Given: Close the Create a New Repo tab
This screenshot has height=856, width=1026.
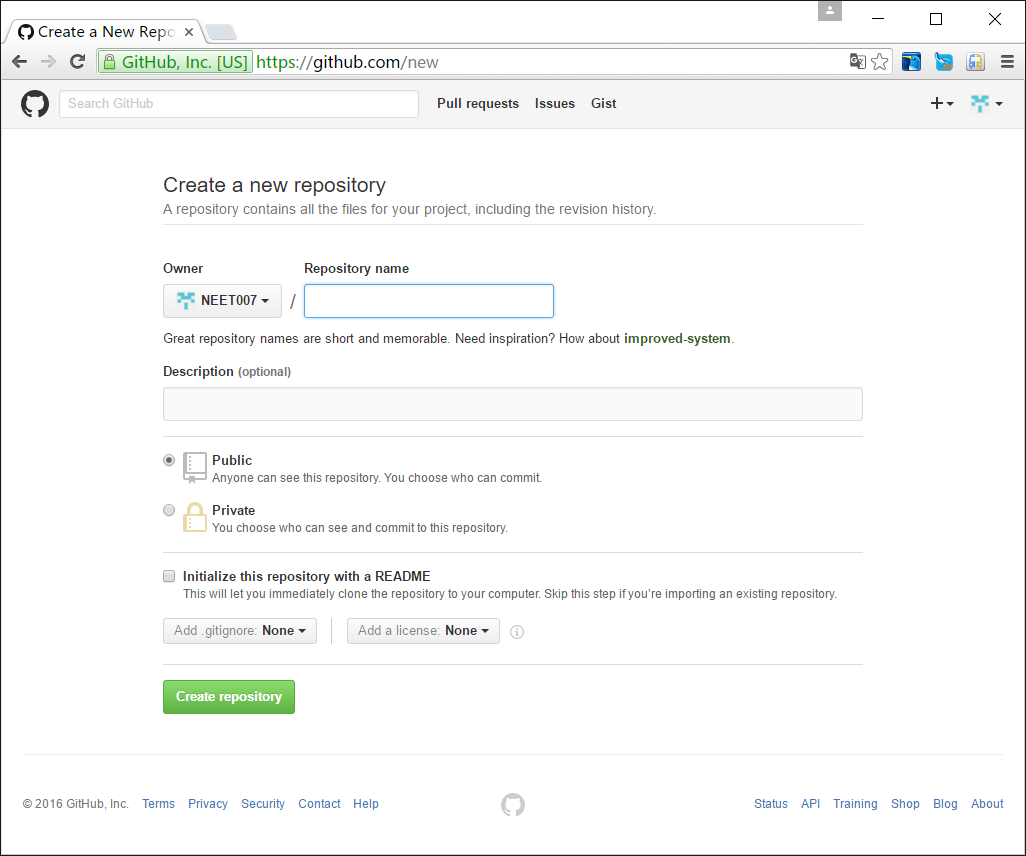Looking at the screenshot, I should tap(188, 32).
